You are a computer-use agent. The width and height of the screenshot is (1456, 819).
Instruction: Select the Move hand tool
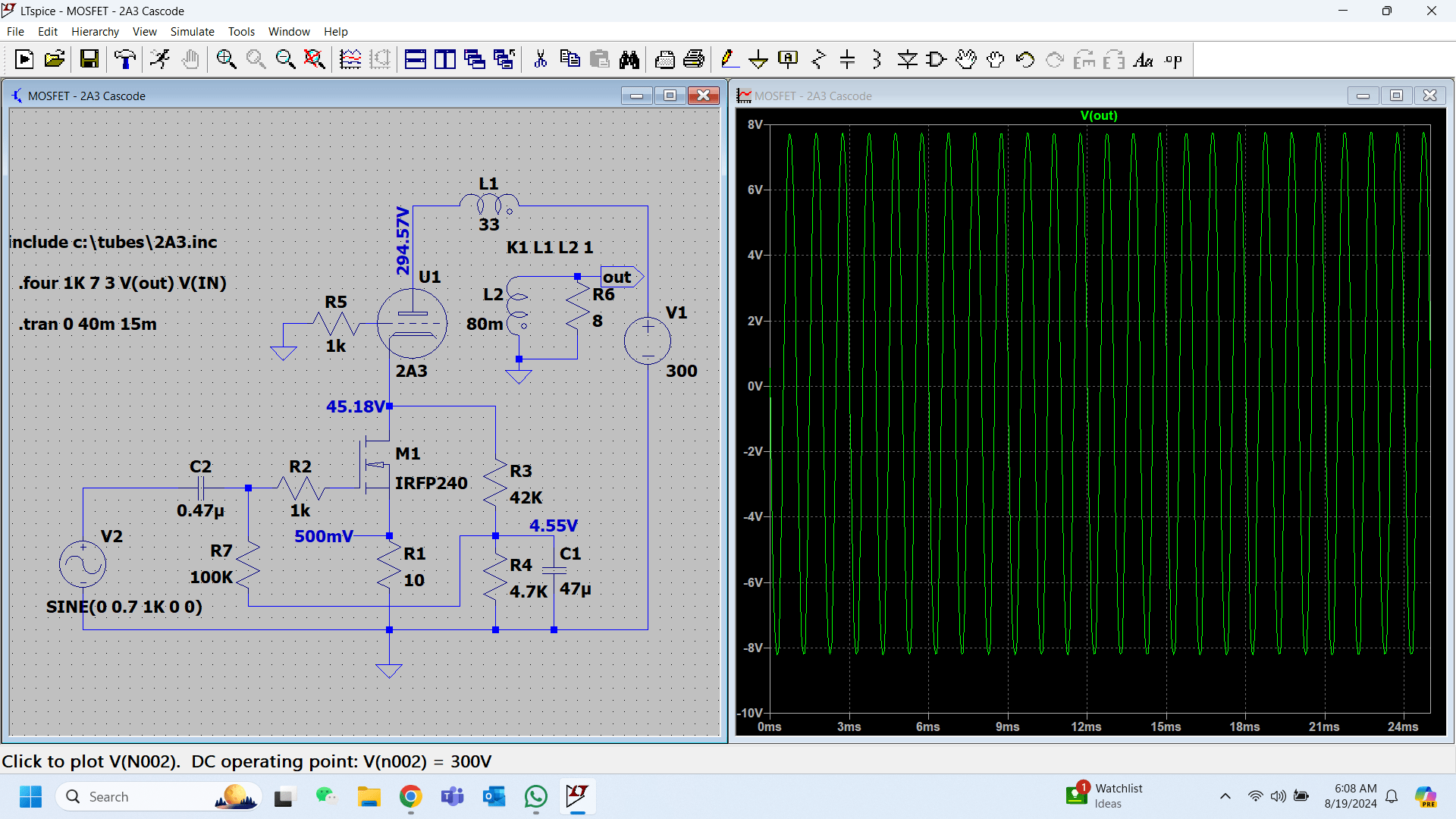(966, 59)
